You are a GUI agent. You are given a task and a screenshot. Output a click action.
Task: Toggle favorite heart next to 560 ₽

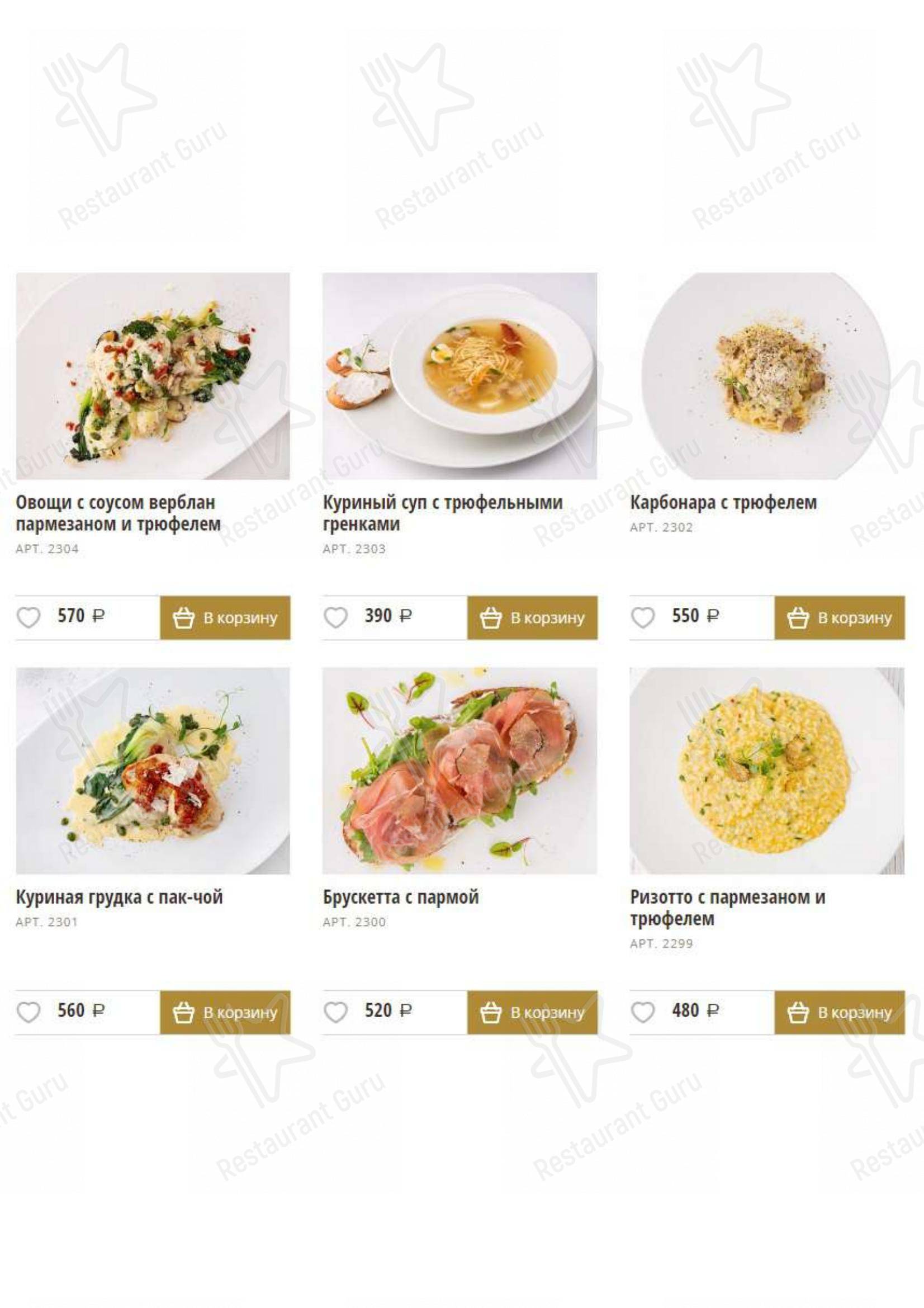pyautogui.click(x=29, y=1012)
